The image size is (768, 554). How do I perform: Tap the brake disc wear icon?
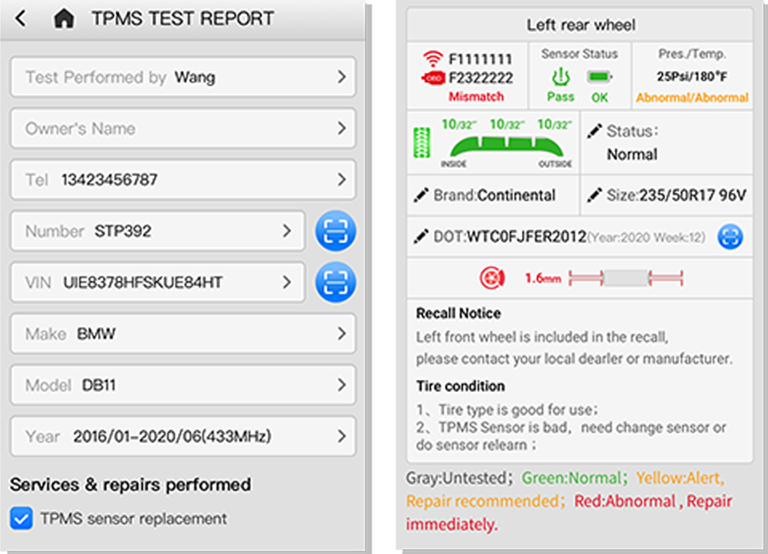490,278
